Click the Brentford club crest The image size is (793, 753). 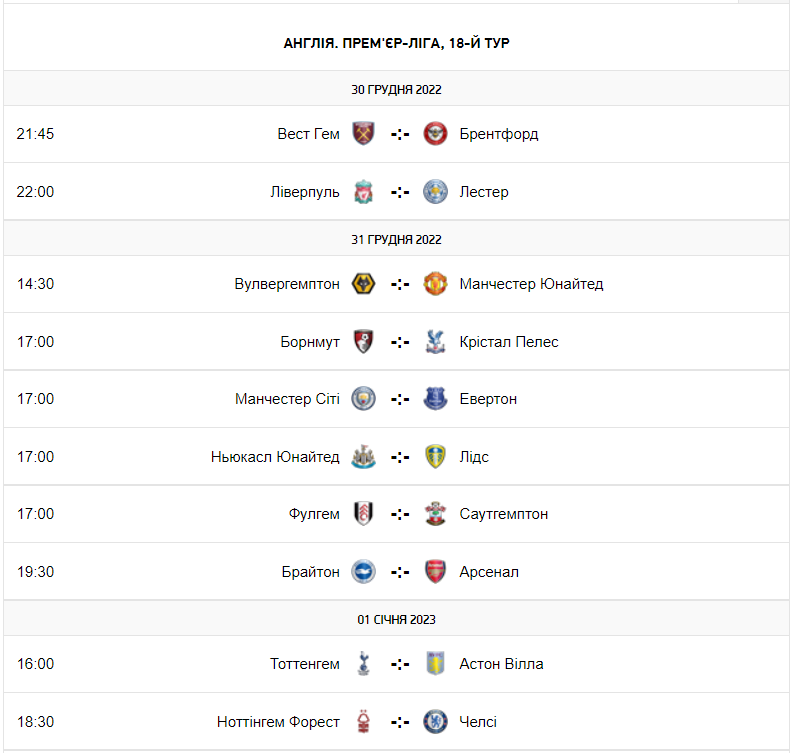[x=435, y=134]
